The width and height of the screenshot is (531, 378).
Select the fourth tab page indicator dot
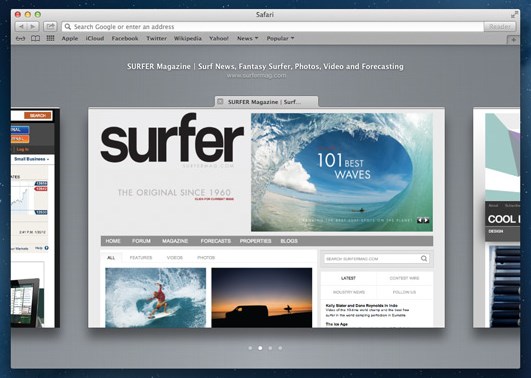click(280, 348)
